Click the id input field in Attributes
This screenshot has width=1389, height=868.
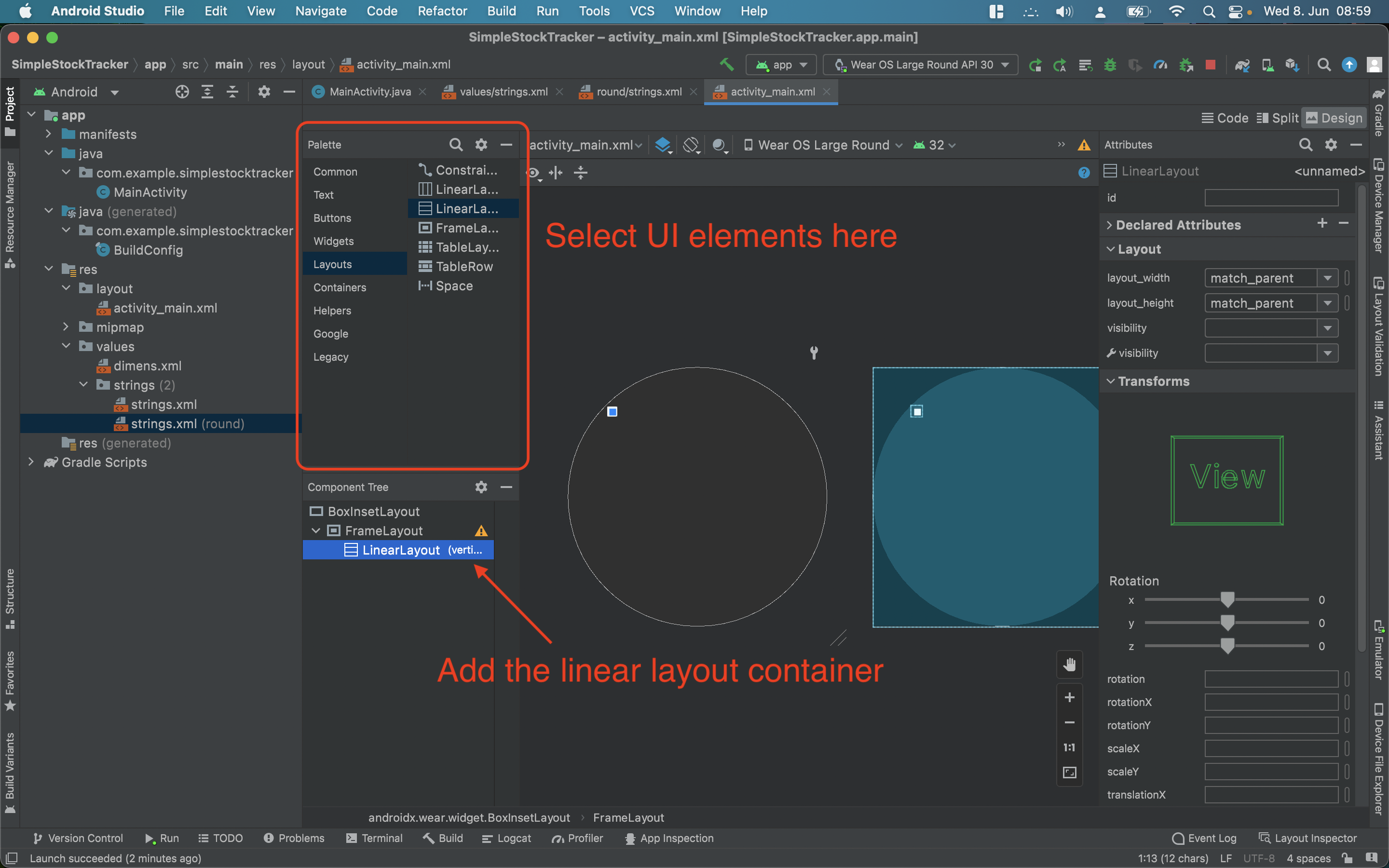point(1271,198)
